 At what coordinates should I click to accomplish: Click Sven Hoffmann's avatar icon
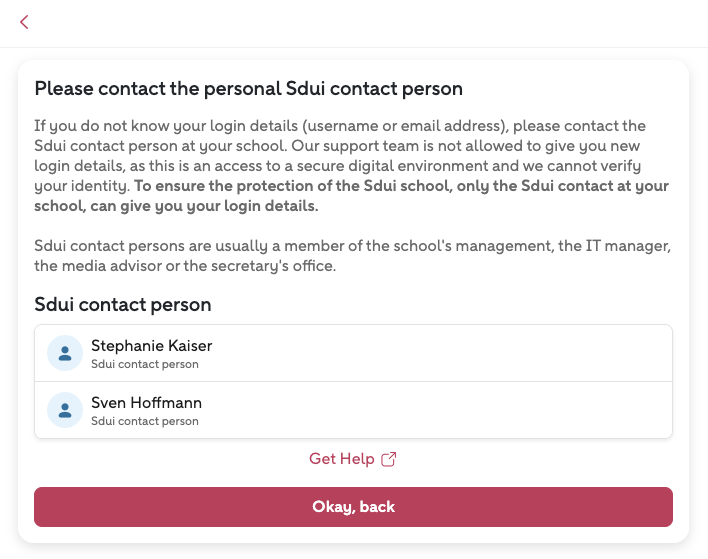[x=65, y=410]
